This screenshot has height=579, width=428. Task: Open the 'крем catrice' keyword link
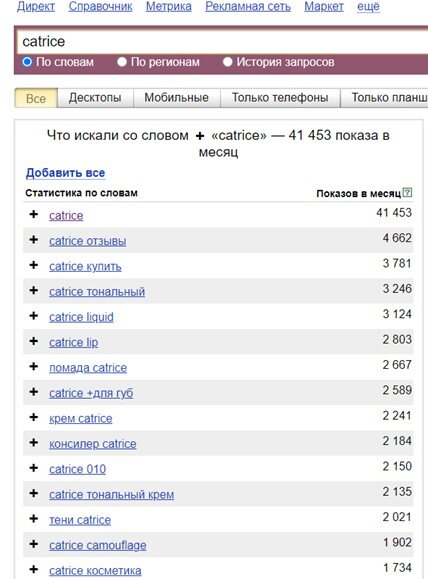pyautogui.click(x=81, y=419)
